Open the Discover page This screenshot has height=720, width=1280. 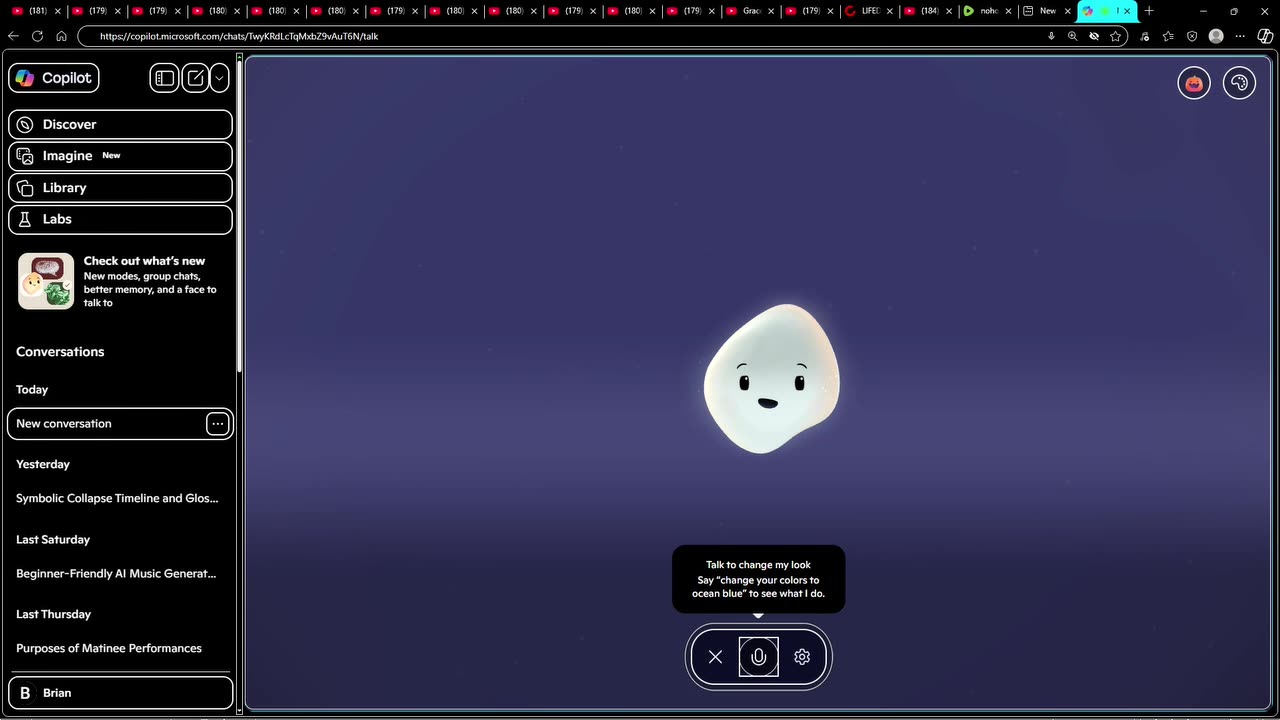click(120, 124)
